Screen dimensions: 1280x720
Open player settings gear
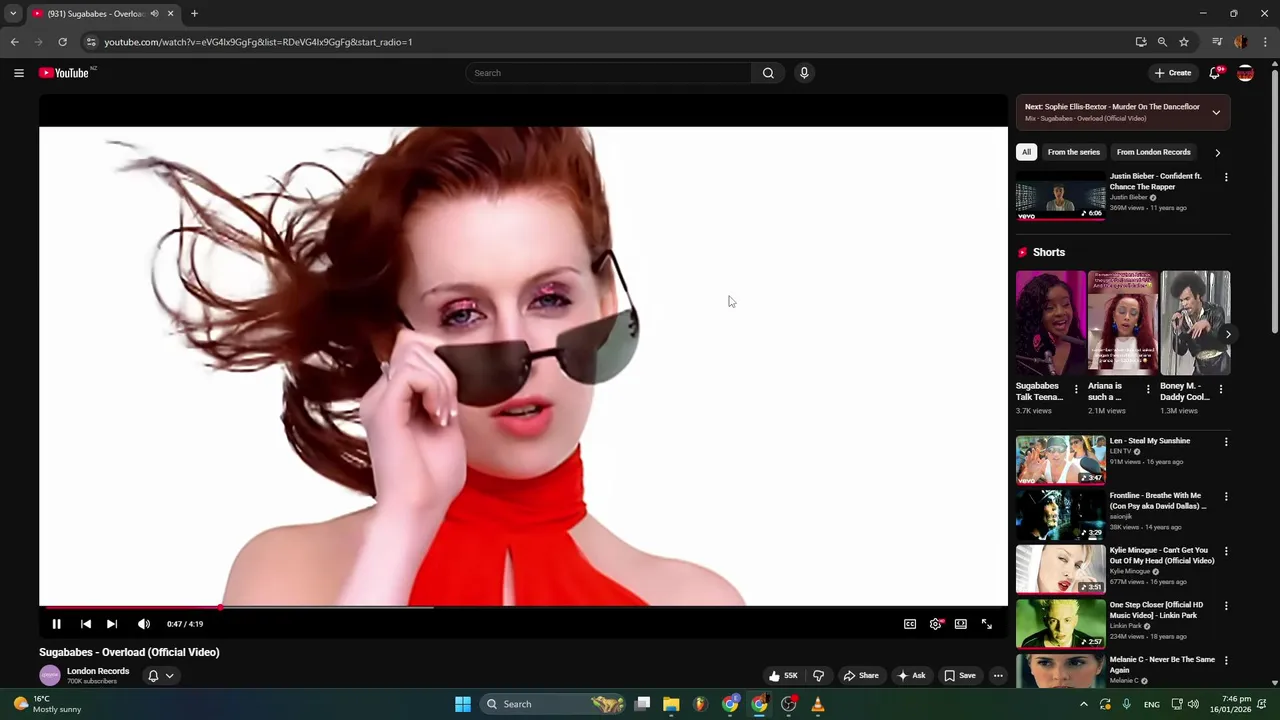pos(936,624)
